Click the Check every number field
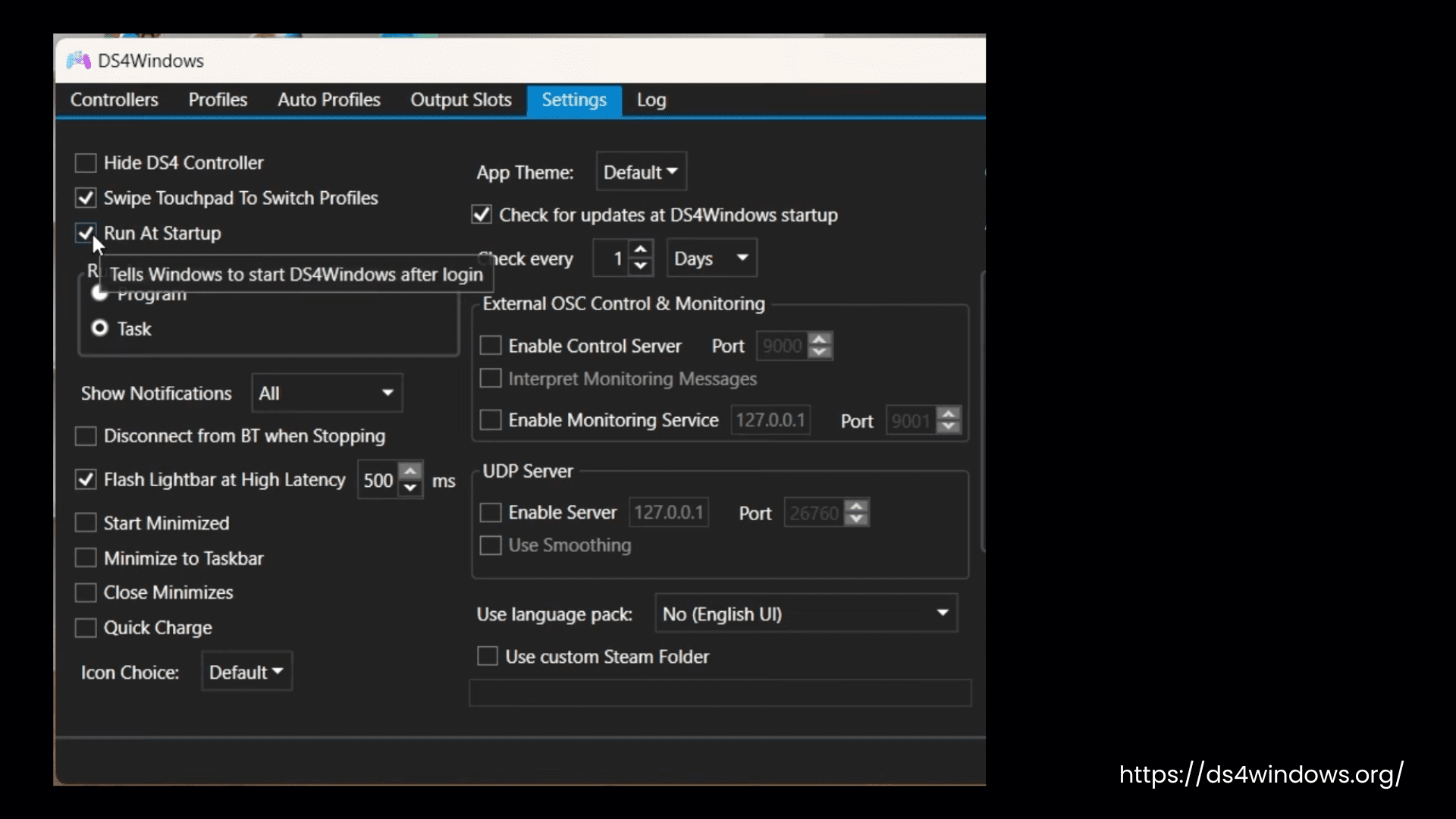The image size is (1456, 819). coord(611,259)
